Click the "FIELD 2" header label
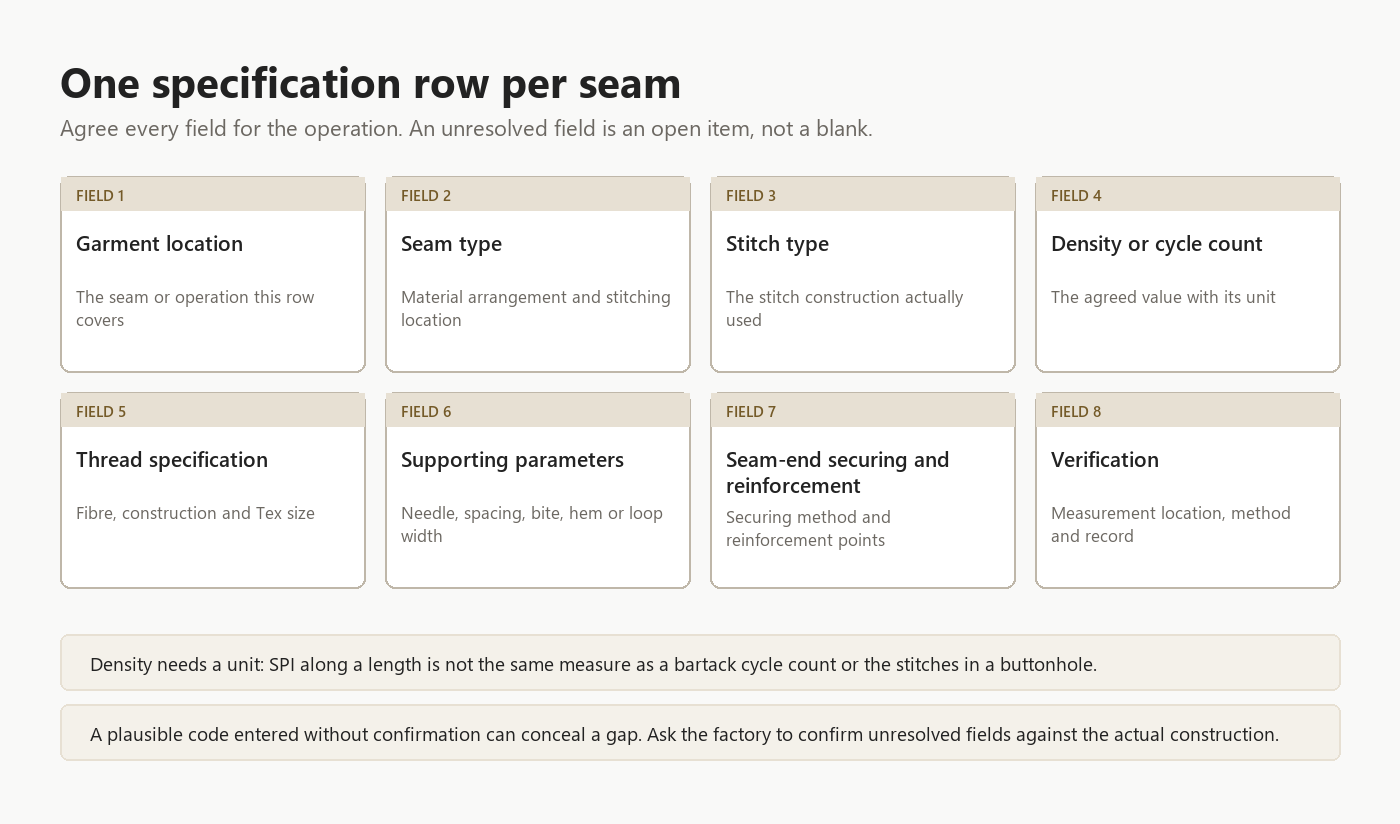 [x=426, y=196]
